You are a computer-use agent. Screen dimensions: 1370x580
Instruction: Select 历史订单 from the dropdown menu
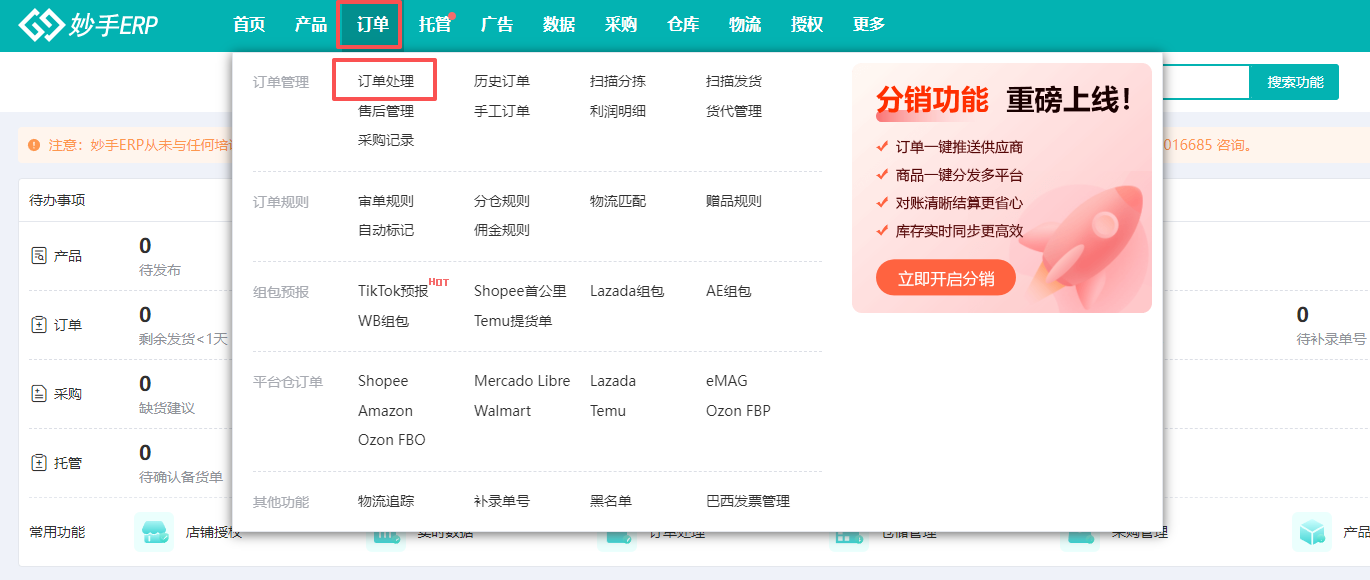point(501,81)
